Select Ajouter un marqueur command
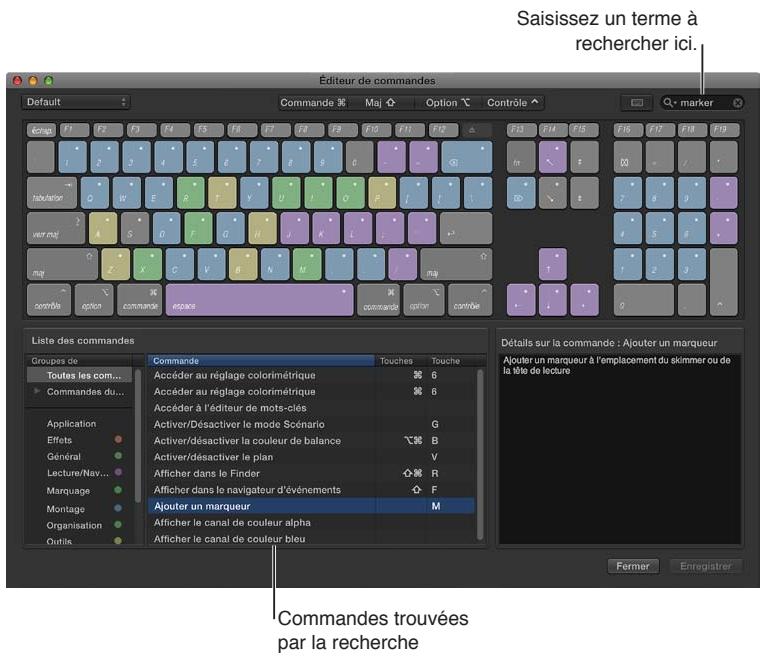765x659 pixels. coord(311,506)
